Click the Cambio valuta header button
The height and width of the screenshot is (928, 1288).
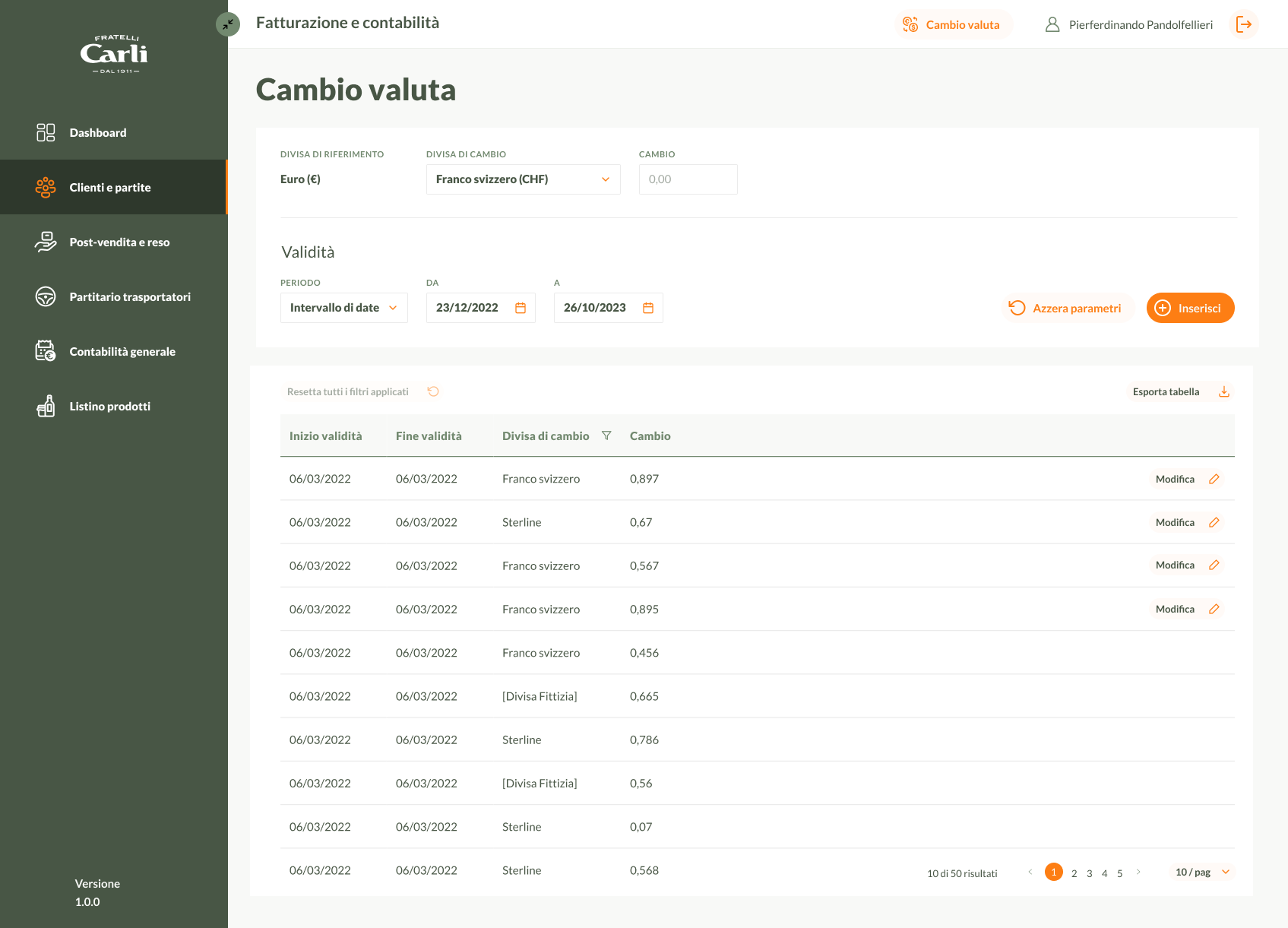click(952, 24)
